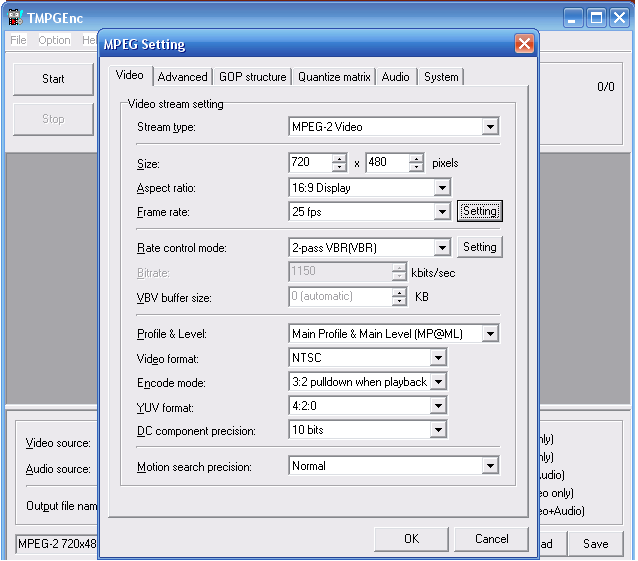Confirm the dialog with OK
Image resolution: width=638 pixels, height=561 pixels.
coord(411,539)
